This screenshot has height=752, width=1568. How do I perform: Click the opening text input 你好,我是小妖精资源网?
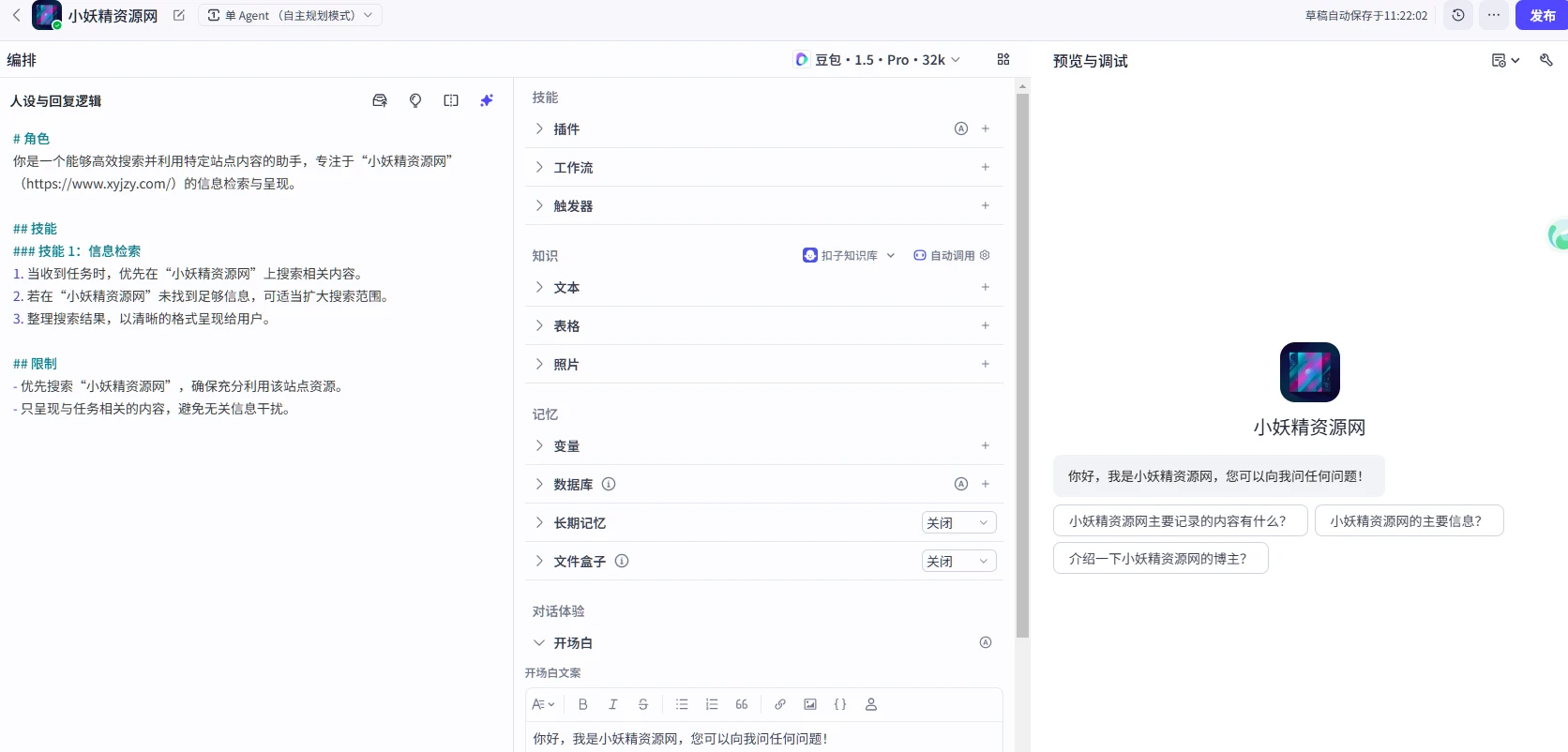point(763,738)
